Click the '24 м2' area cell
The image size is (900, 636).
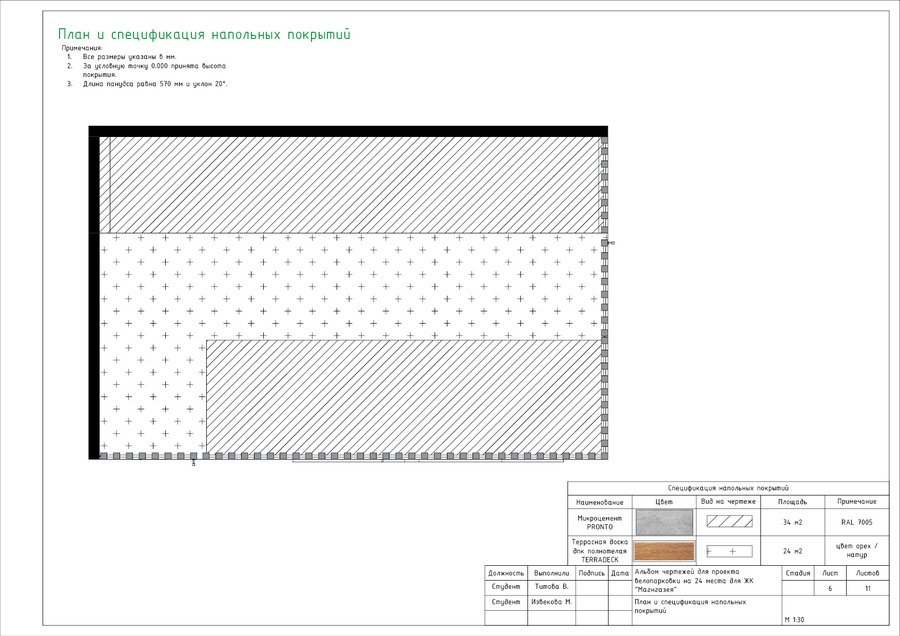[793, 551]
